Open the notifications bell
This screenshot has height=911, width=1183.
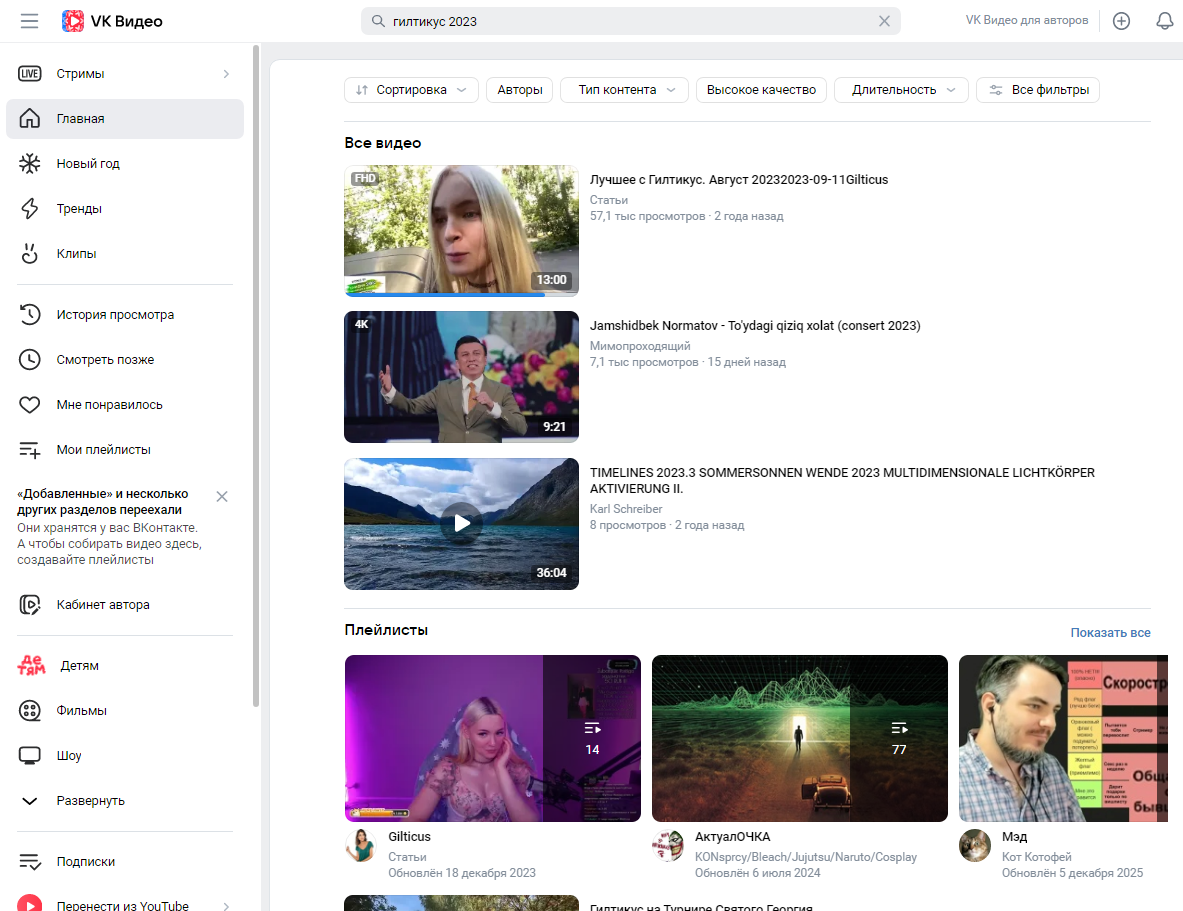click(x=1165, y=21)
